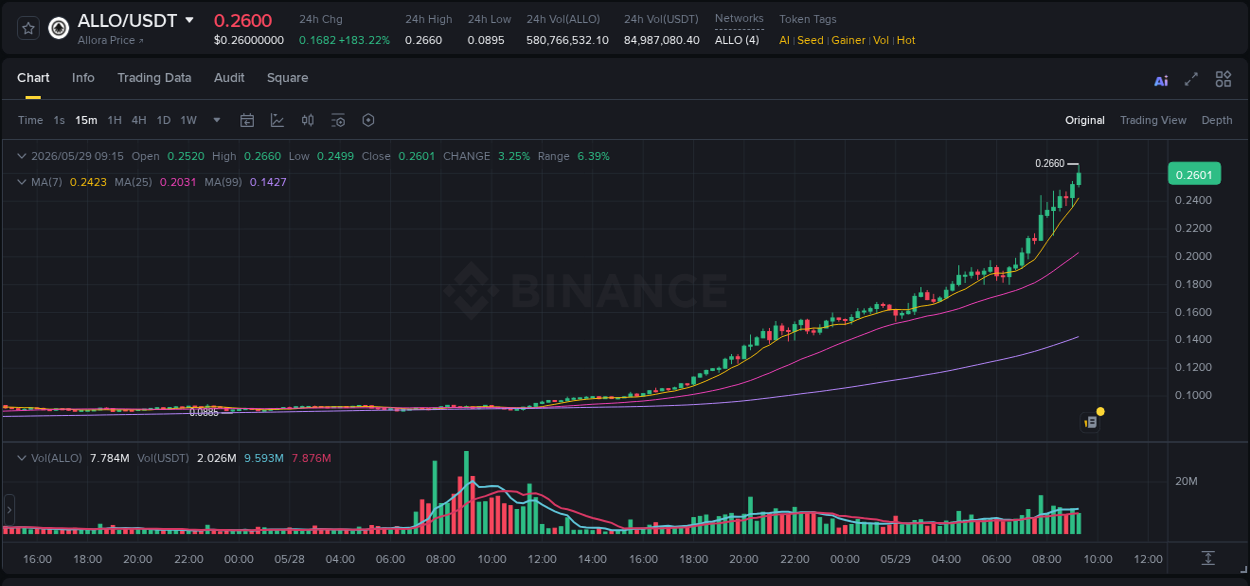Switch to the Info tab
The image size is (1250, 586).
tap(83, 78)
